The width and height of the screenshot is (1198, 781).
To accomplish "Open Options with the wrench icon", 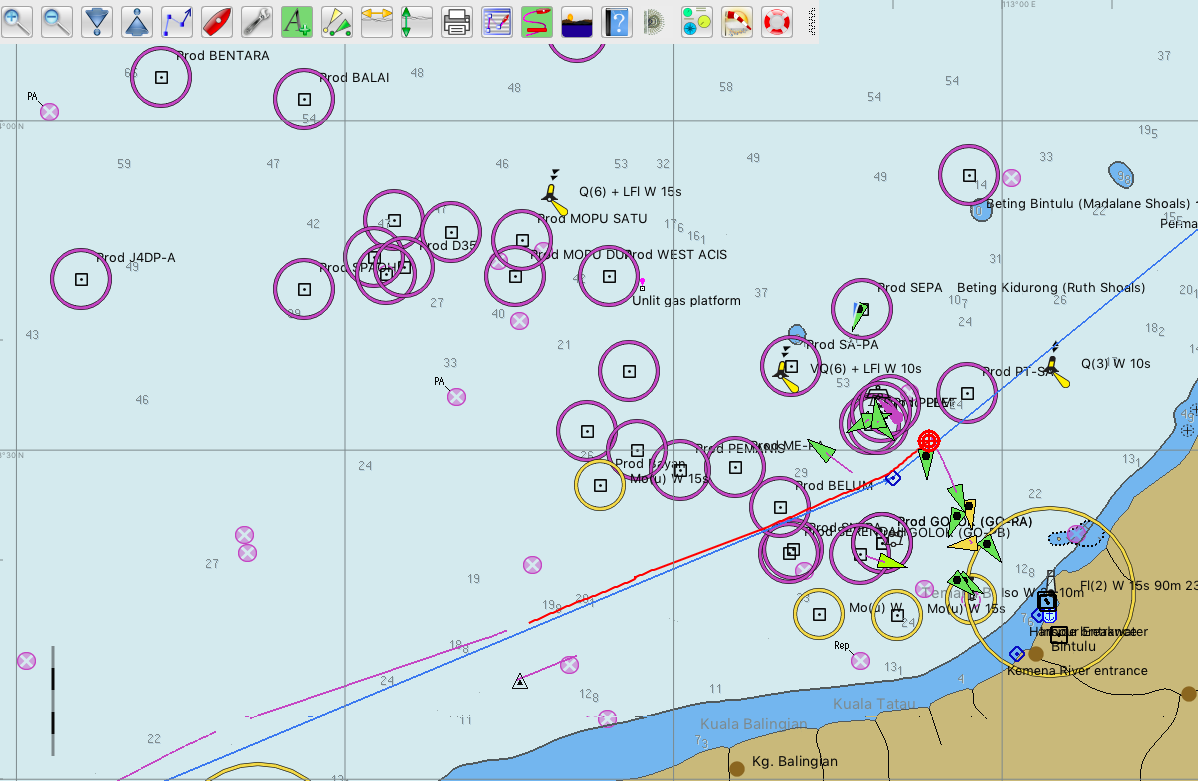I will pyautogui.click(x=257, y=21).
